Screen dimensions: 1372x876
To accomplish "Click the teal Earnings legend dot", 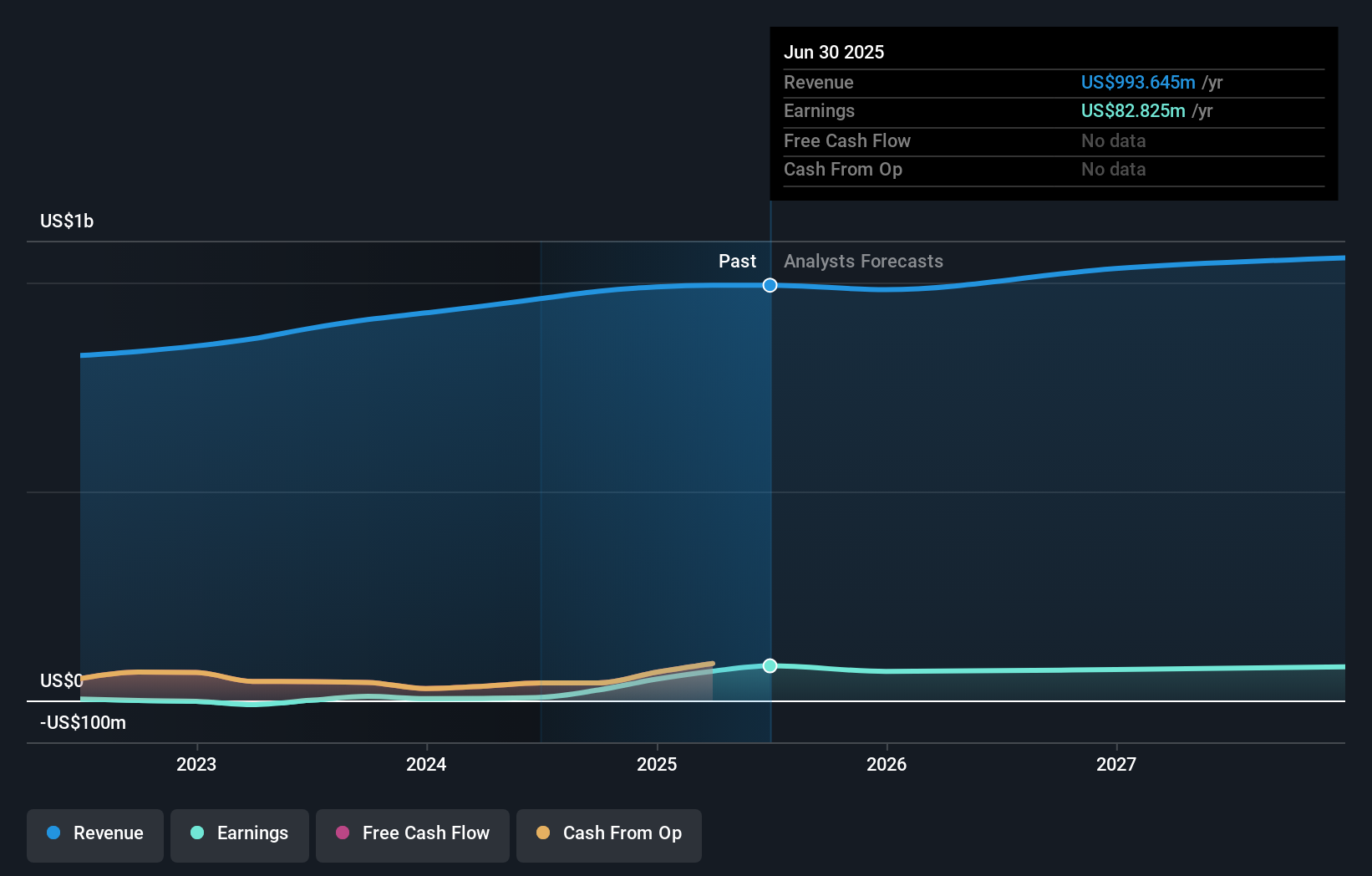I will tap(197, 833).
